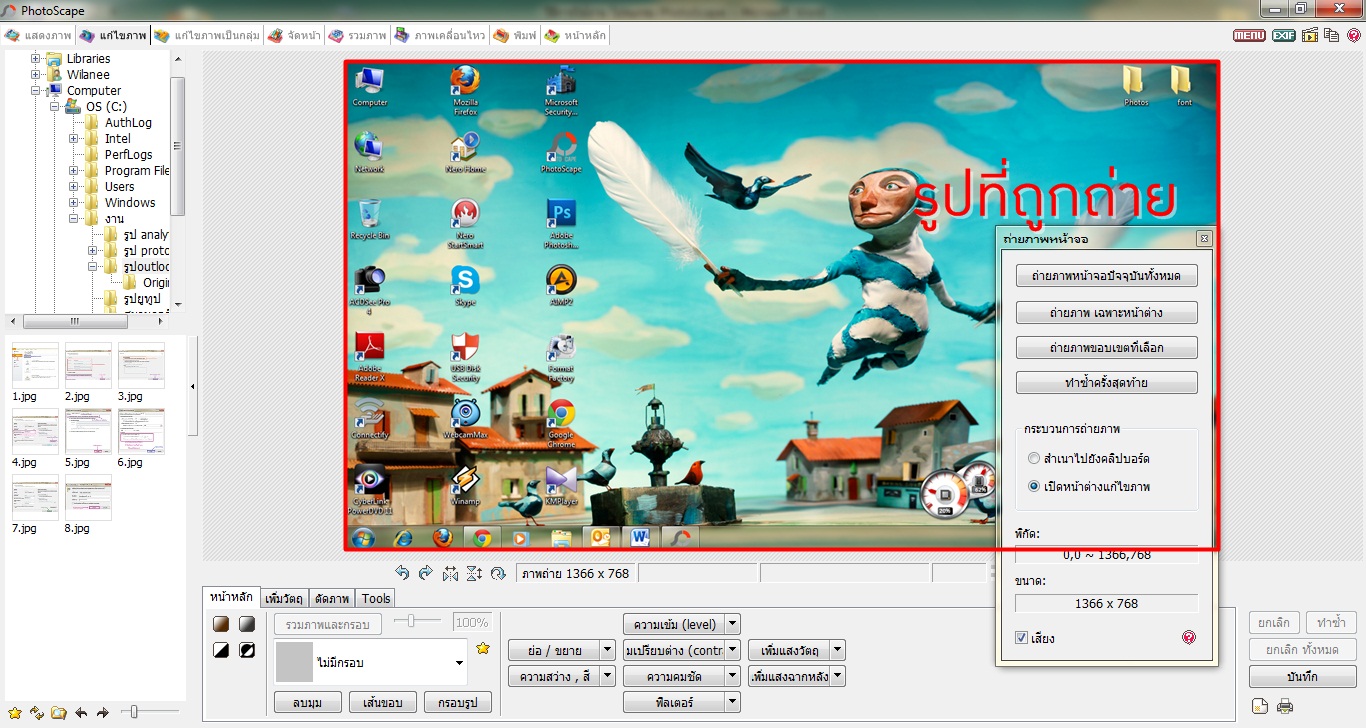This screenshot has height=728, width=1366.
Task: Click the negative invert icon
Action: (247, 651)
